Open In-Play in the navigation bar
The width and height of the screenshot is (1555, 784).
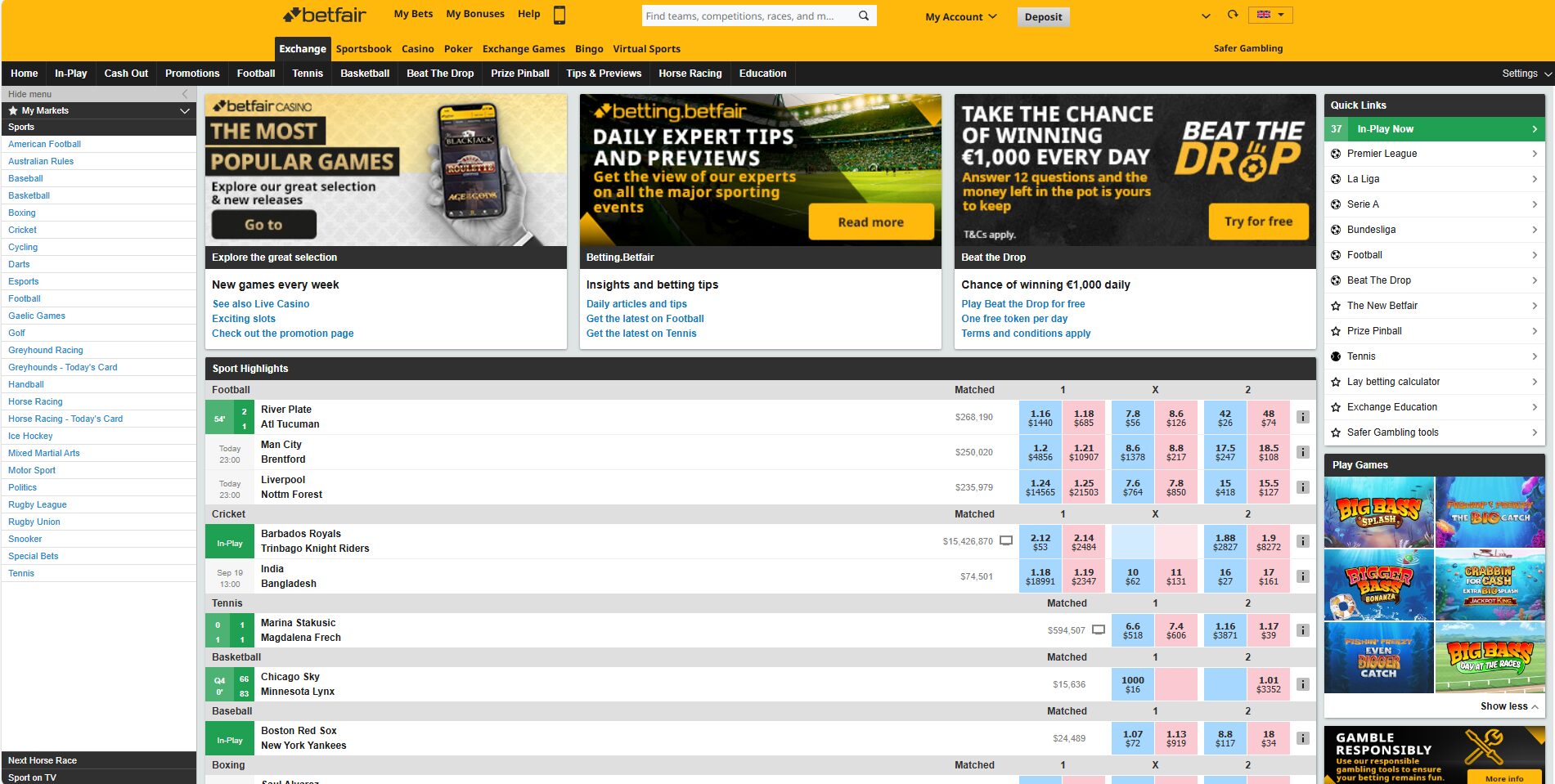point(71,74)
